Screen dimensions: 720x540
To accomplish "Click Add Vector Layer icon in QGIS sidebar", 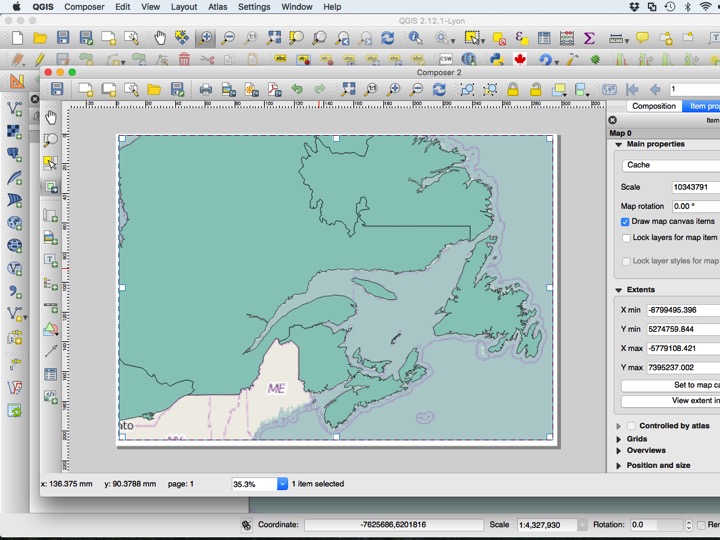I will coord(15,109).
